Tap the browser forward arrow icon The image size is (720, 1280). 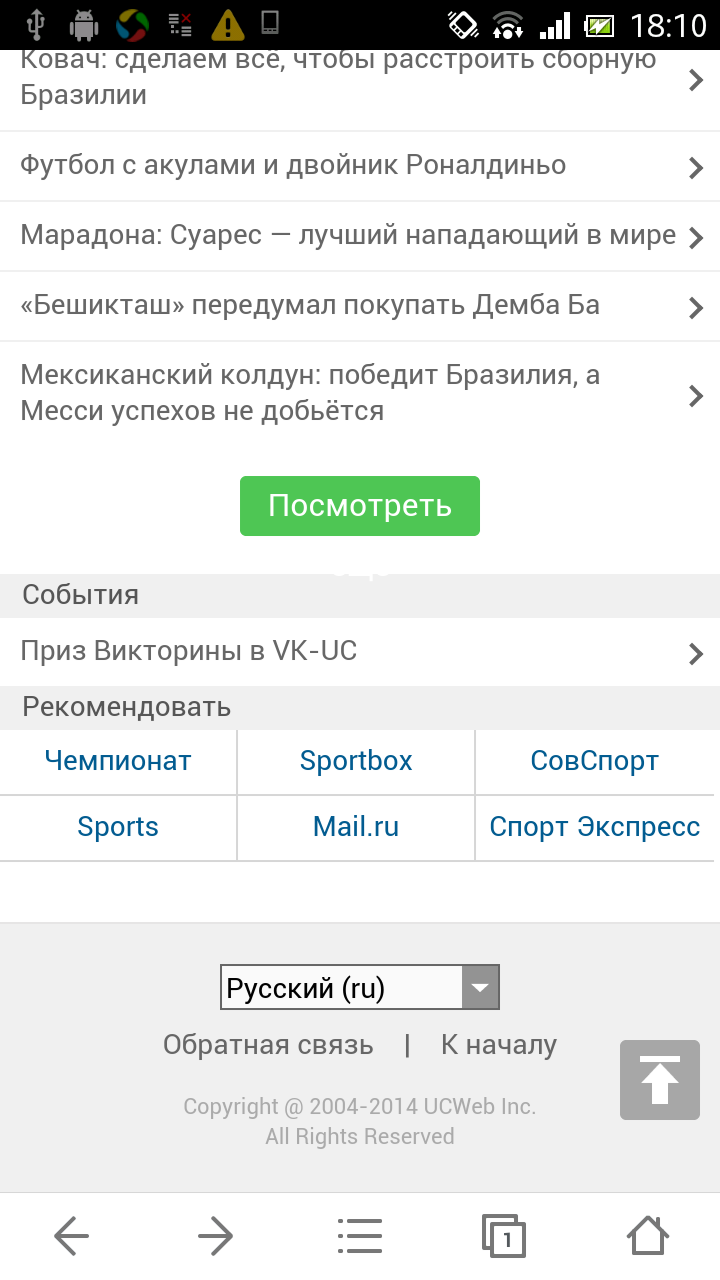tap(215, 1237)
